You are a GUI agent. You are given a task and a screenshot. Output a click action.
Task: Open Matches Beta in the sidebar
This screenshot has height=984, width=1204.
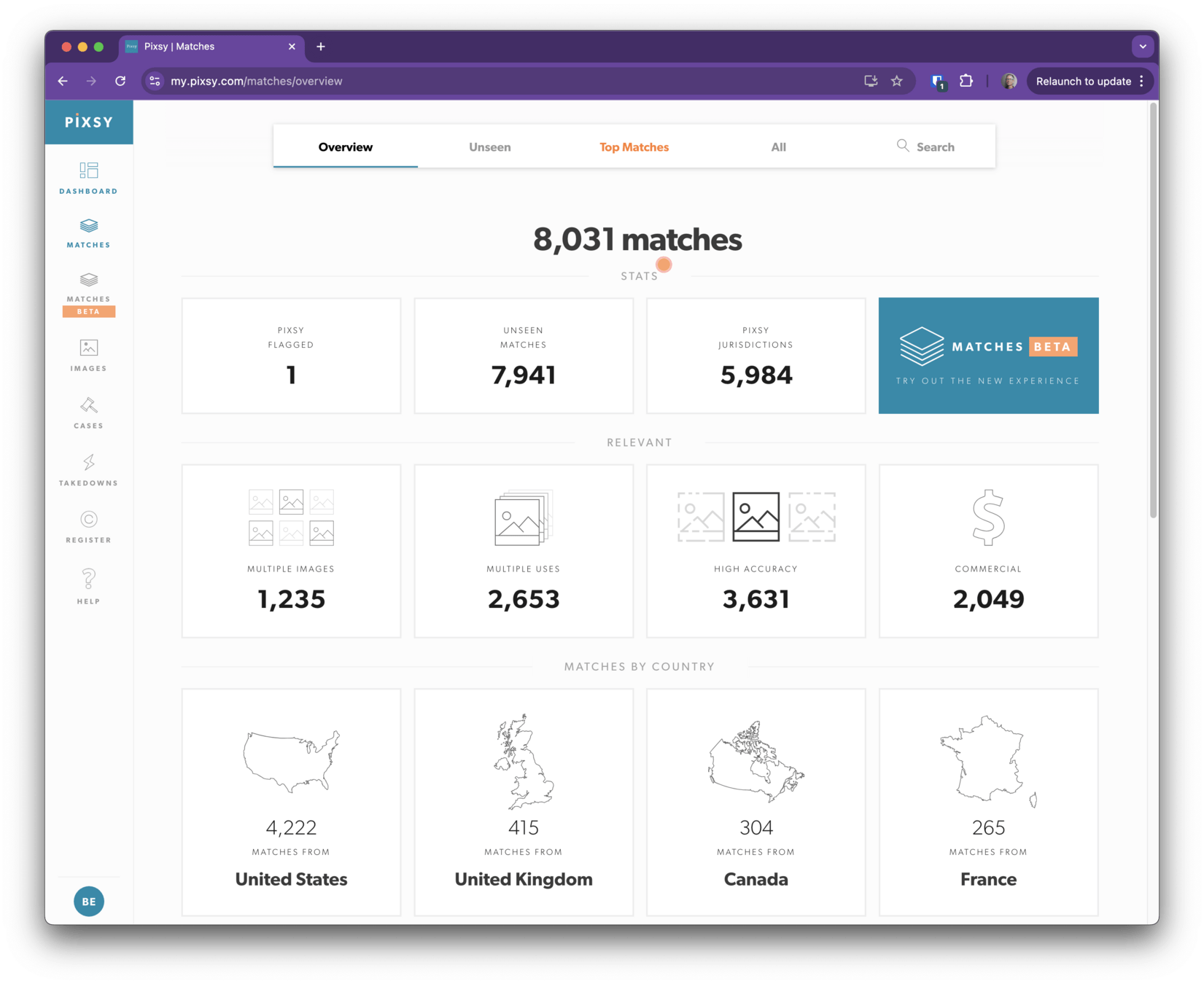pyautogui.click(x=88, y=294)
